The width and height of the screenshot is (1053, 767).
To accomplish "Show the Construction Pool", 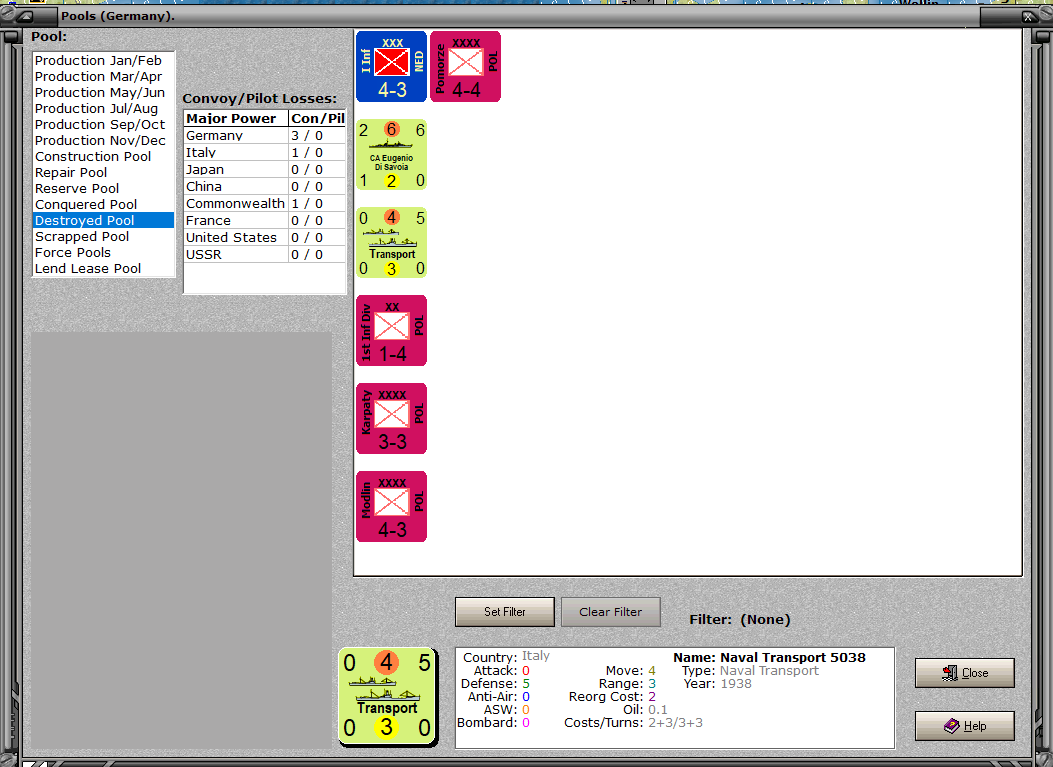I will point(103,156).
